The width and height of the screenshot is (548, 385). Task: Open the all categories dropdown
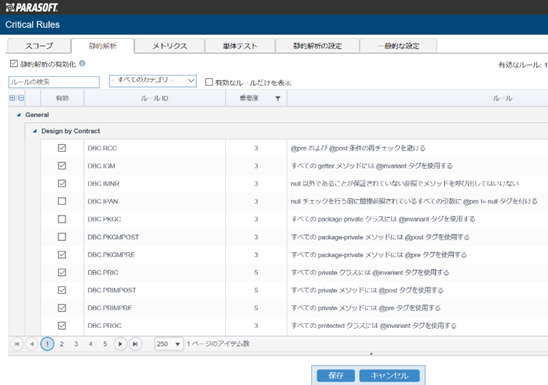coord(153,81)
